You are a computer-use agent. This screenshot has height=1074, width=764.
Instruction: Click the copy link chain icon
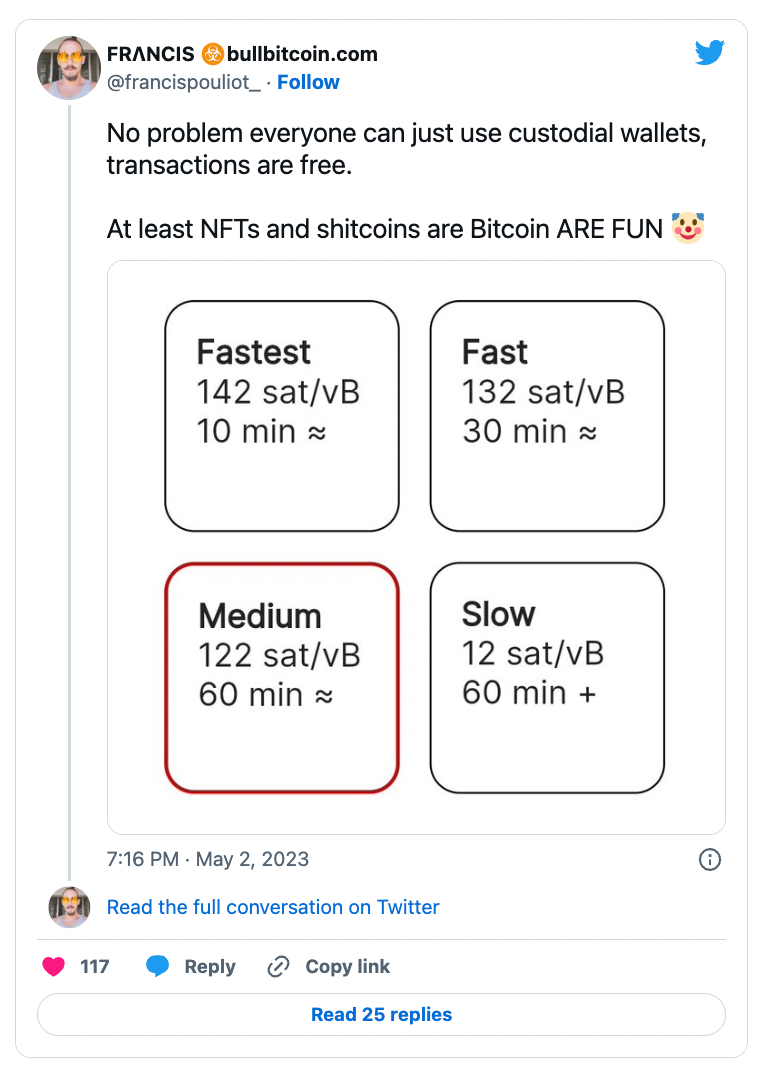click(278, 967)
